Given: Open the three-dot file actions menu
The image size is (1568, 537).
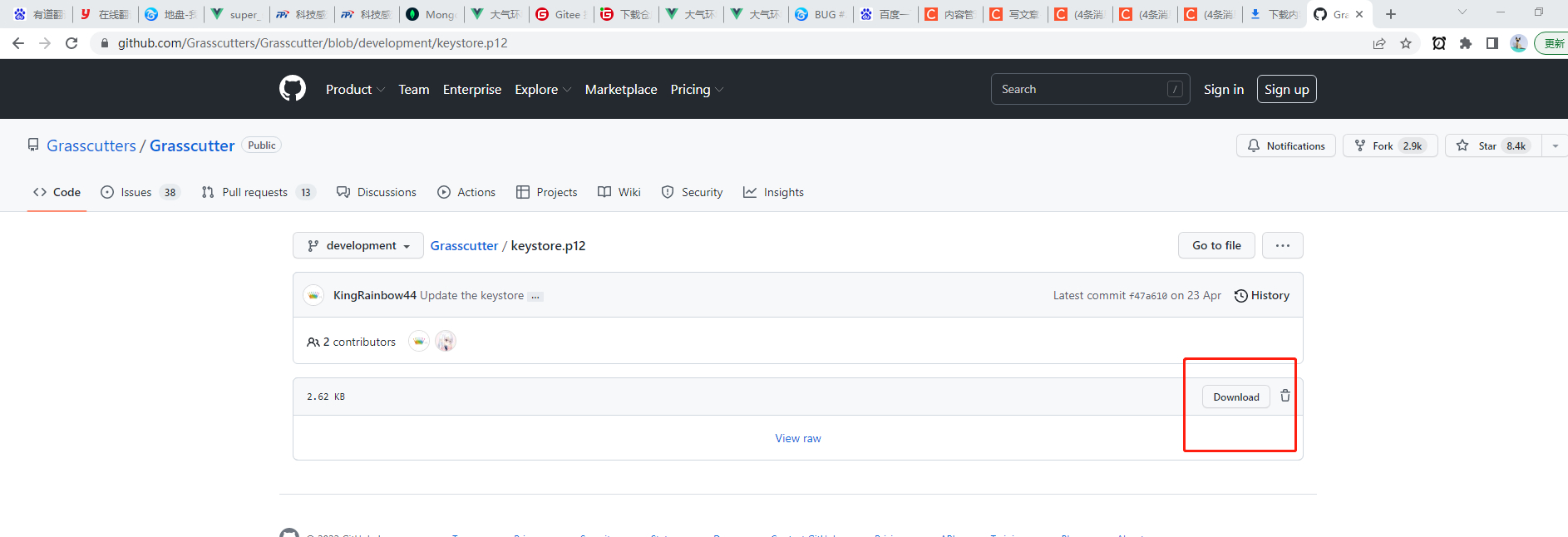Looking at the screenshot, I should tap(1283, 245).
